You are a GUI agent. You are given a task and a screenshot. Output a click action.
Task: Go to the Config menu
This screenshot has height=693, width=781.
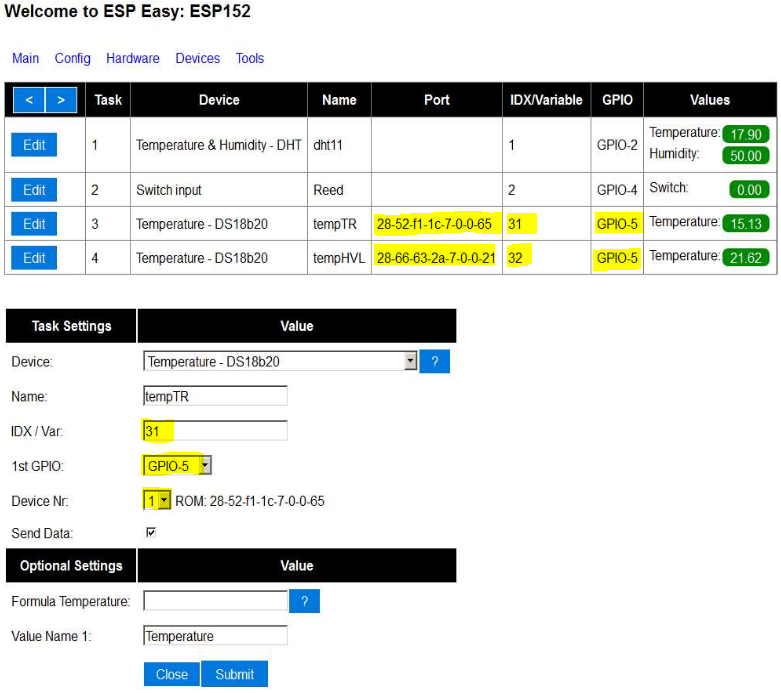click(73, 59)
